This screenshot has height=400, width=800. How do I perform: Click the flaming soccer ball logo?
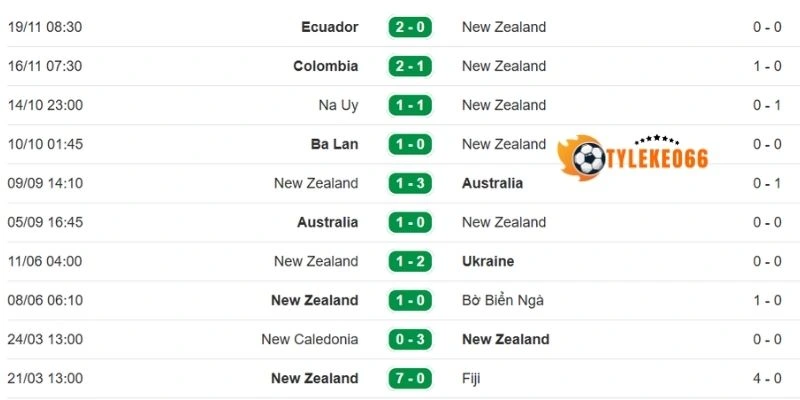[588, 158]
